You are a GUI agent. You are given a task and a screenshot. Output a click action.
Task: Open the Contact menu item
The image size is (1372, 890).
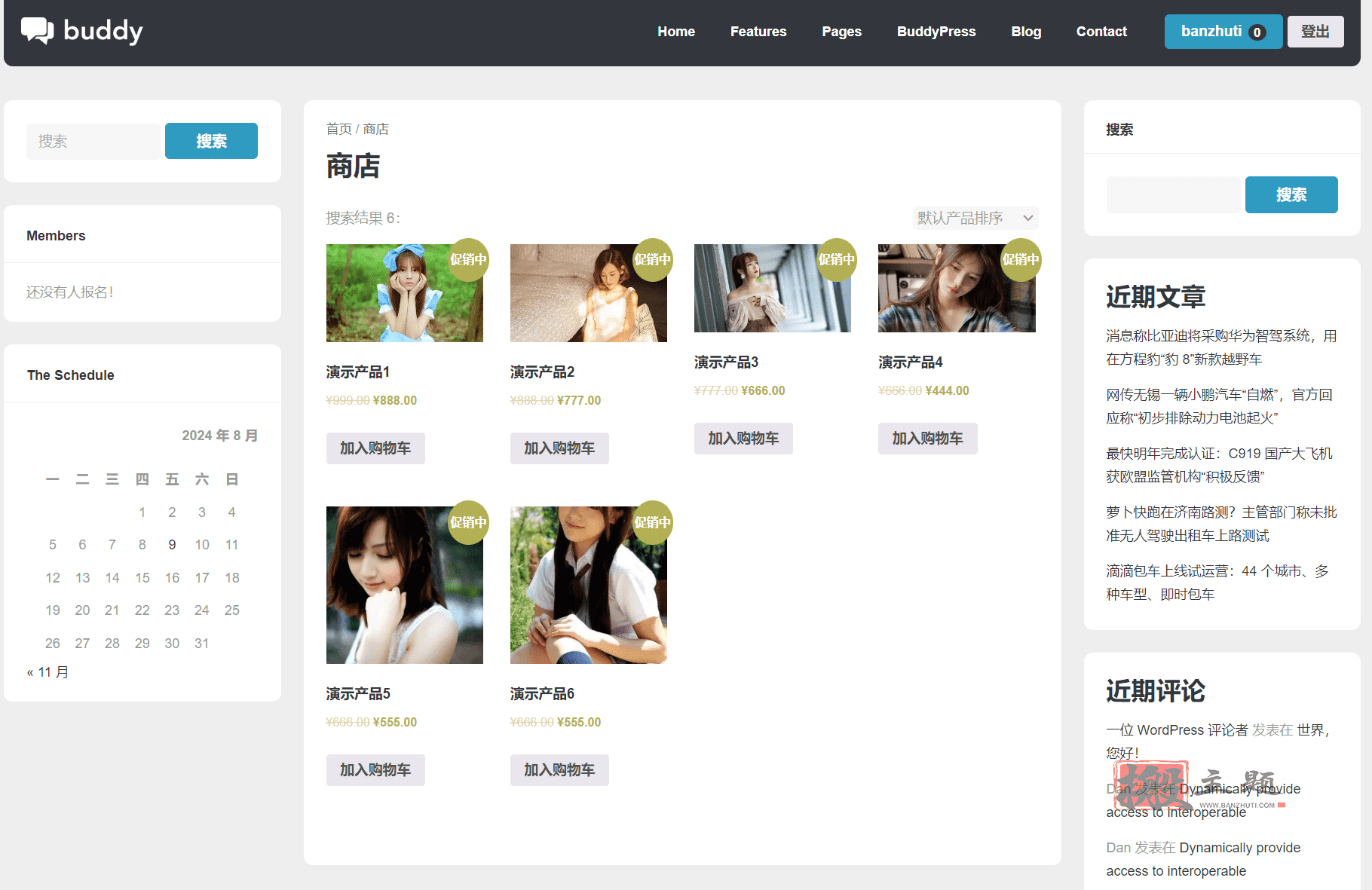pyautogui.click(x=1101, y=32)
